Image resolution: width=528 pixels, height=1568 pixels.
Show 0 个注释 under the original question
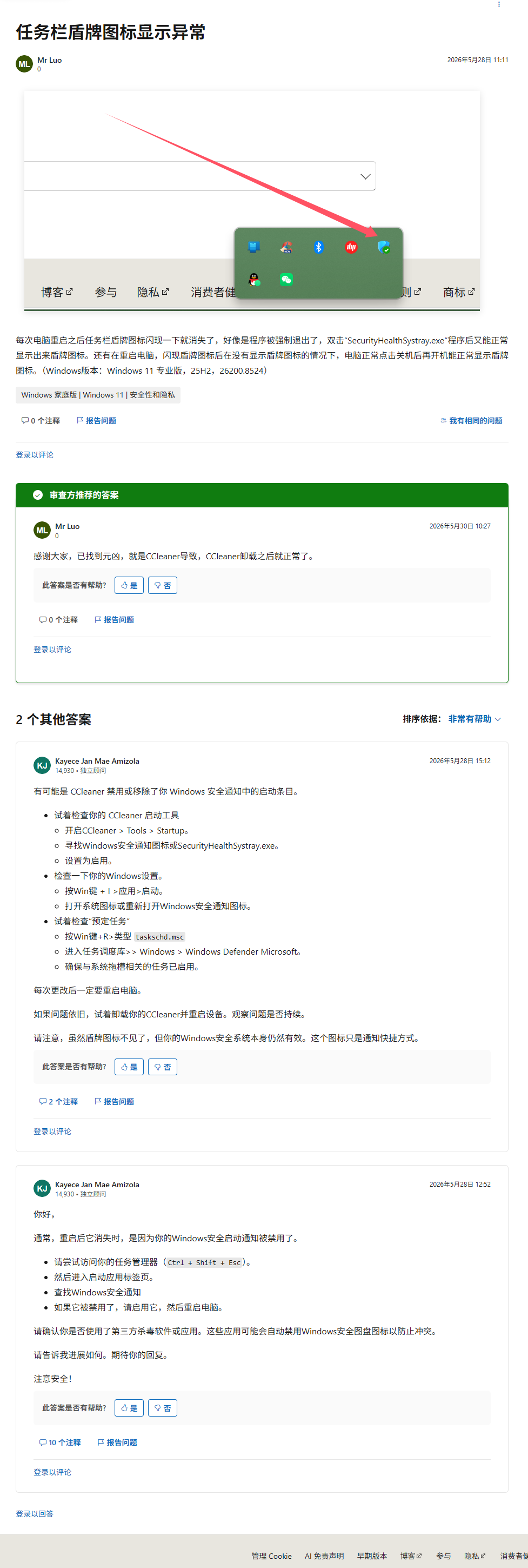click(x=41, y=421)
